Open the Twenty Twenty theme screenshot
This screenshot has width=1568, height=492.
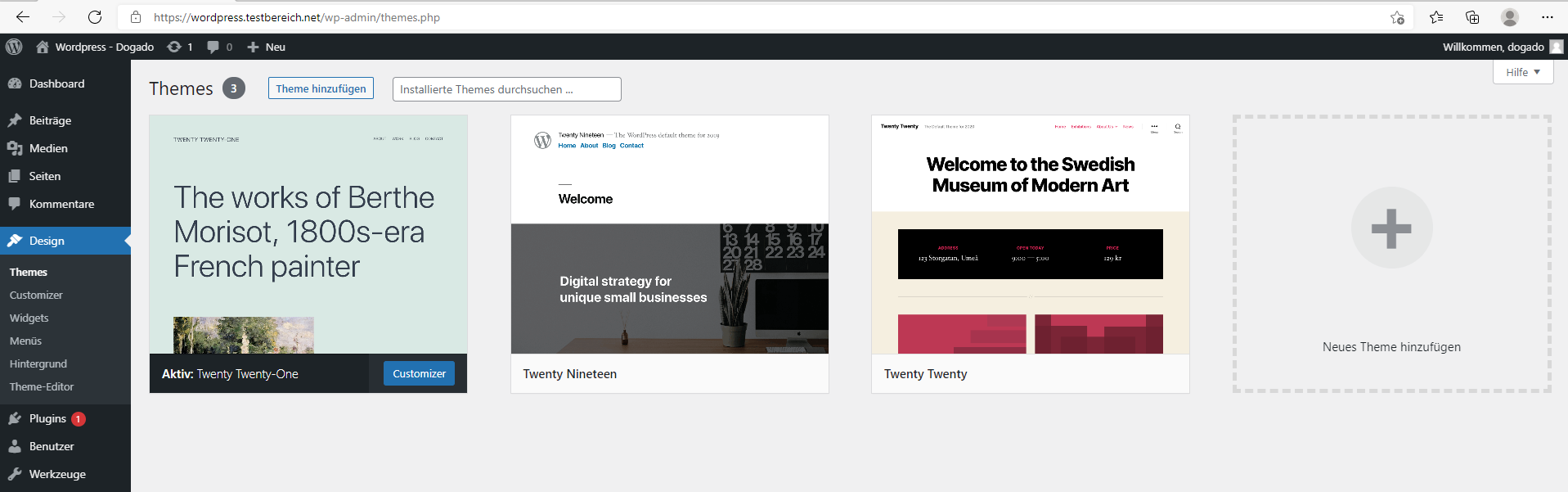tap(1031, 234)
